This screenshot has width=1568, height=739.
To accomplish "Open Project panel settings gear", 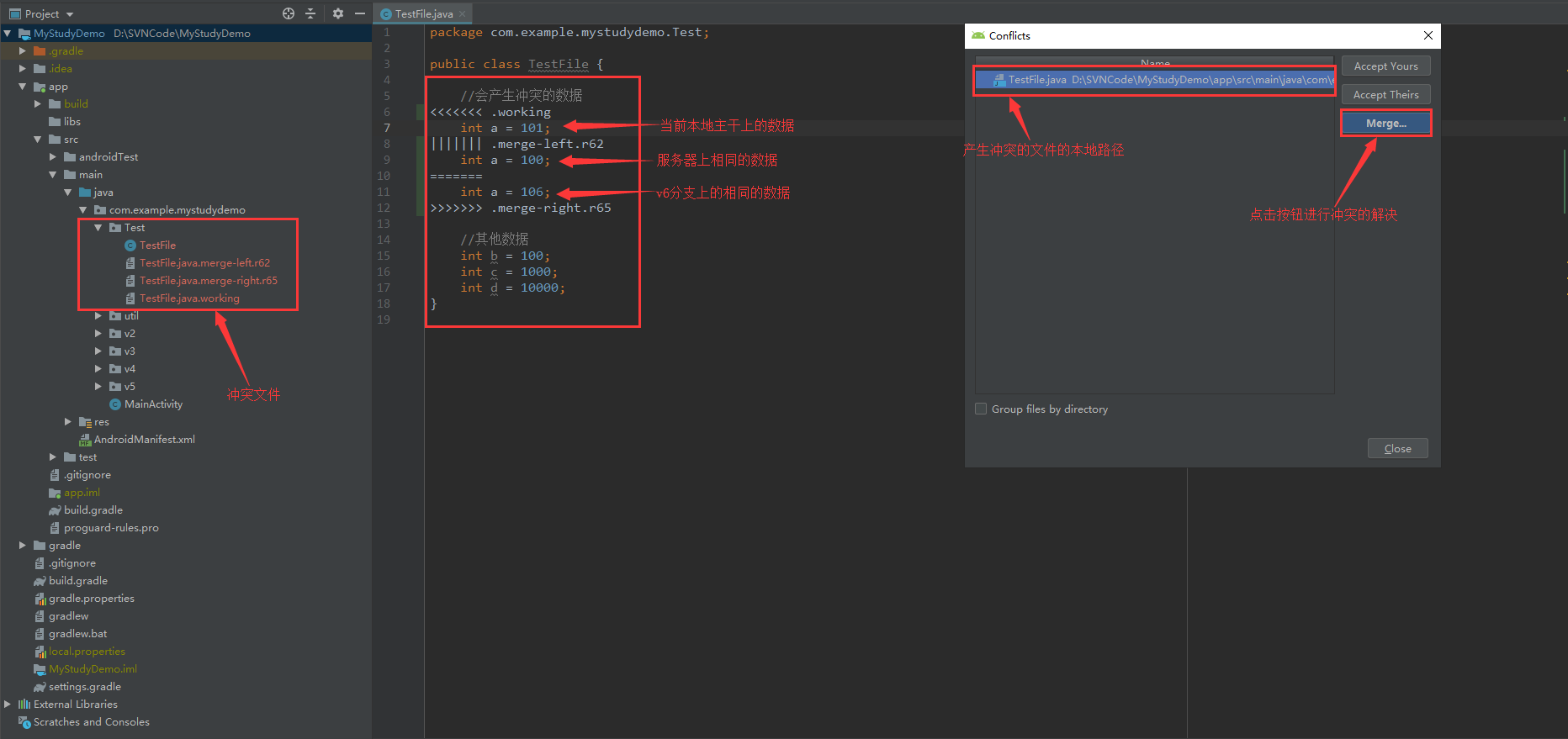I will 338,13.
